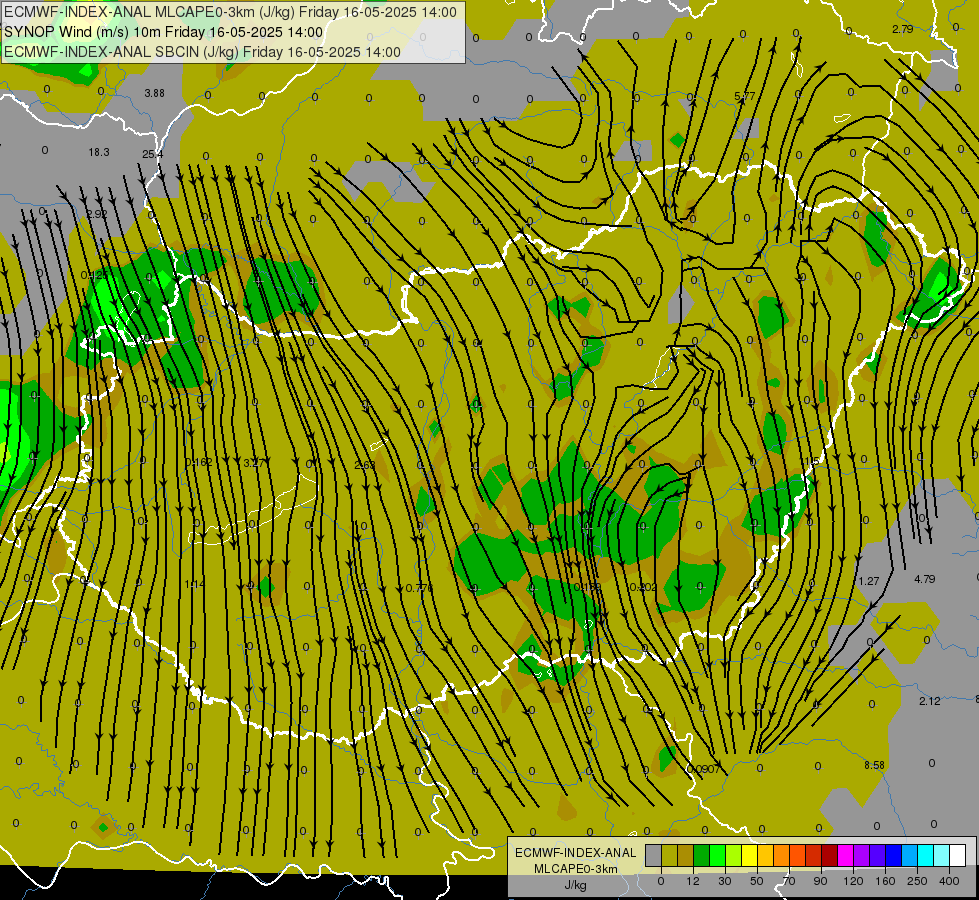Screen dimensions: 979x900
Task: Click legend tick label 50
Action: pyautogui.click(x=757, y=881)
